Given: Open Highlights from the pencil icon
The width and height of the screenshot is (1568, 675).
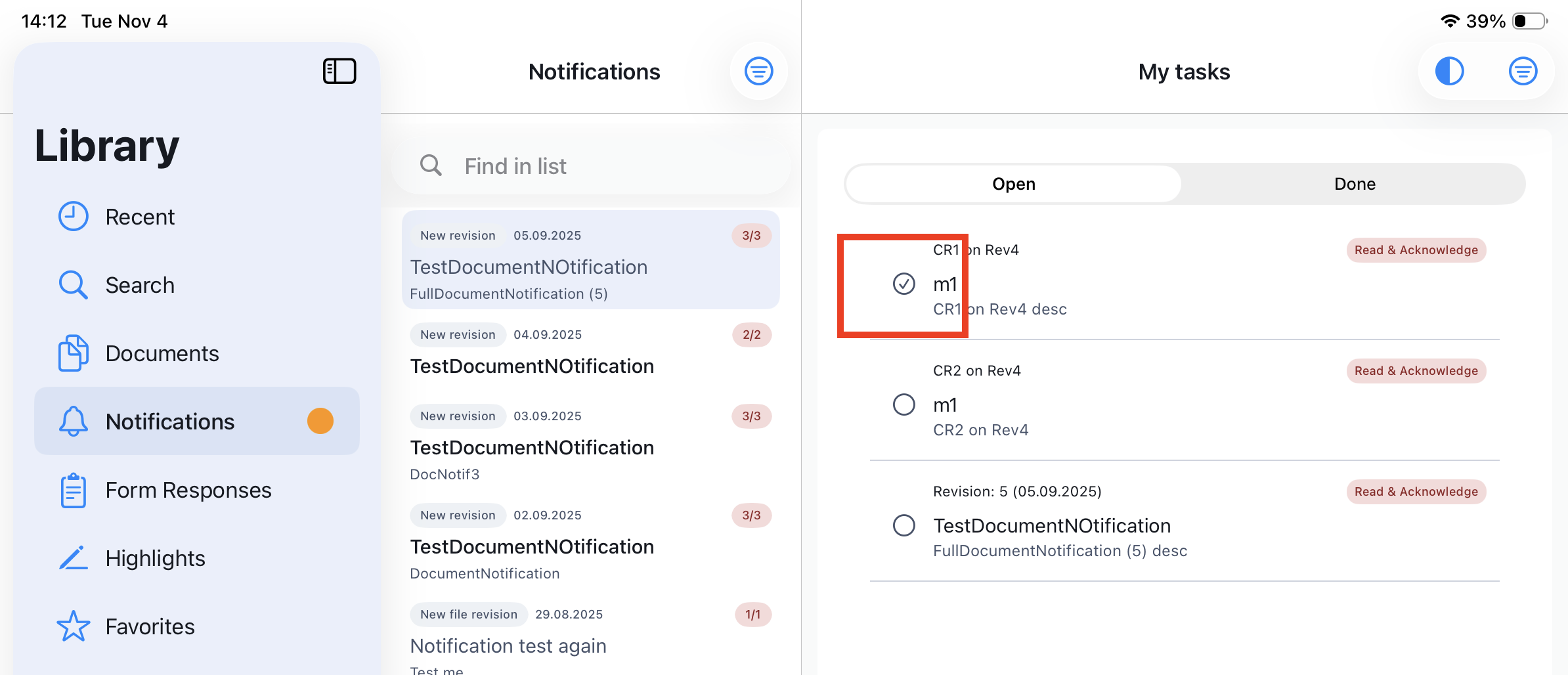Looking at the screenshot, I should [x=73, y=558].
